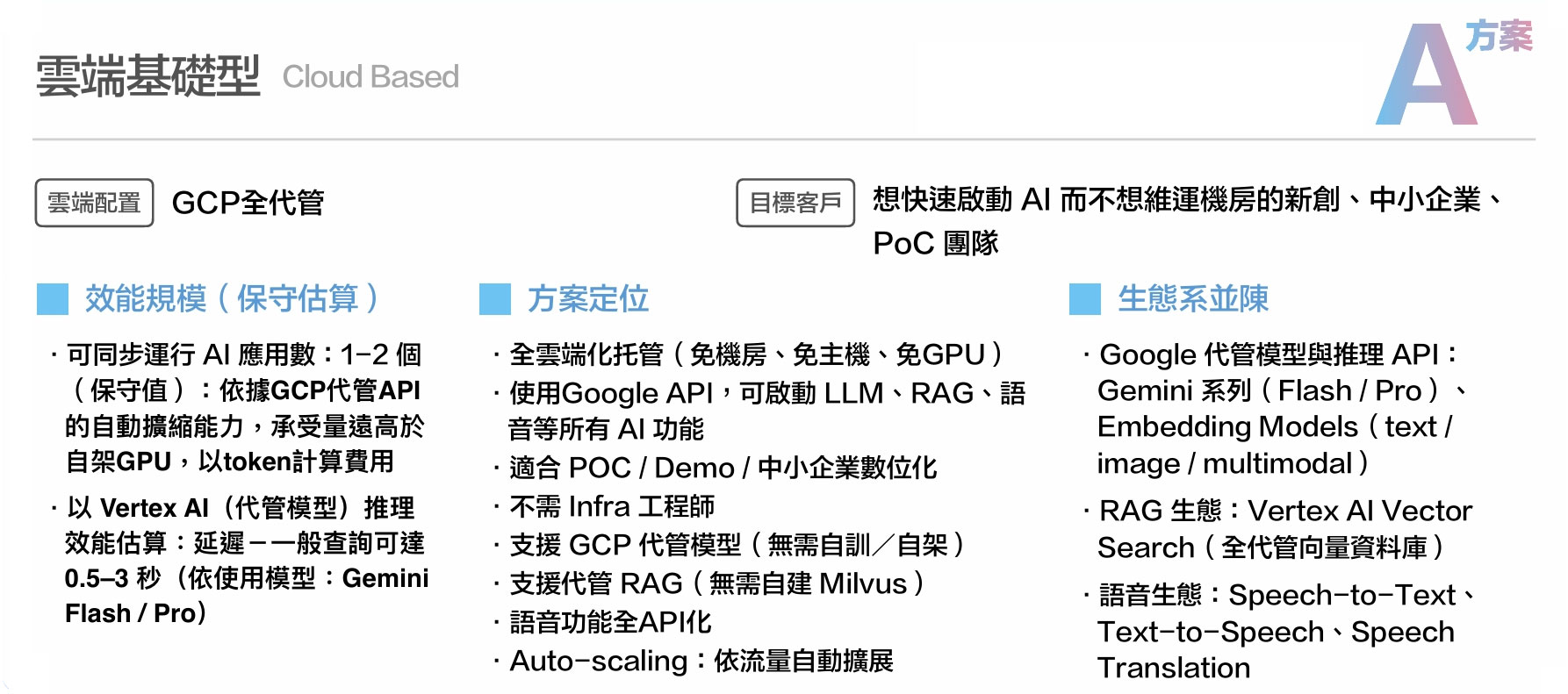Select the 方案定位 section heading
Screen dimensions: 1568x694
tap(588, 299)
